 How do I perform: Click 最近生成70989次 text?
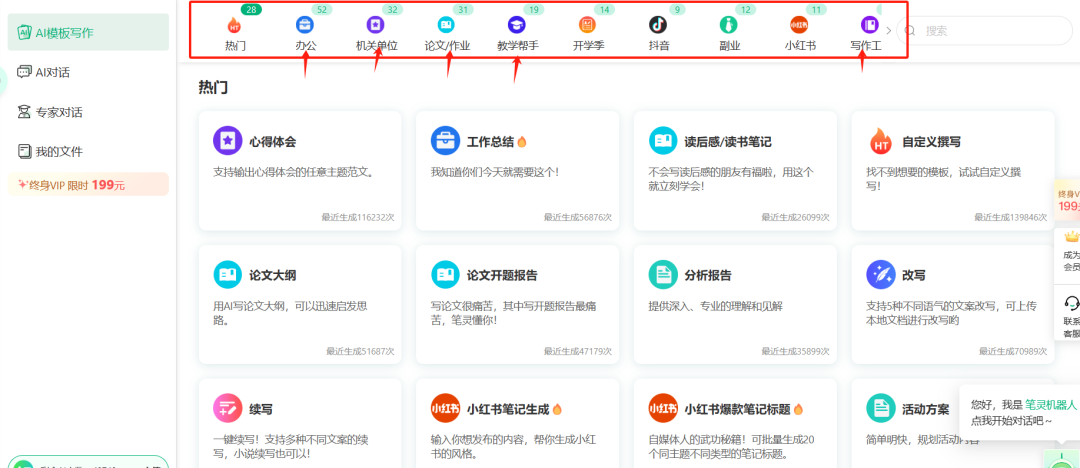pos(1013,351)
